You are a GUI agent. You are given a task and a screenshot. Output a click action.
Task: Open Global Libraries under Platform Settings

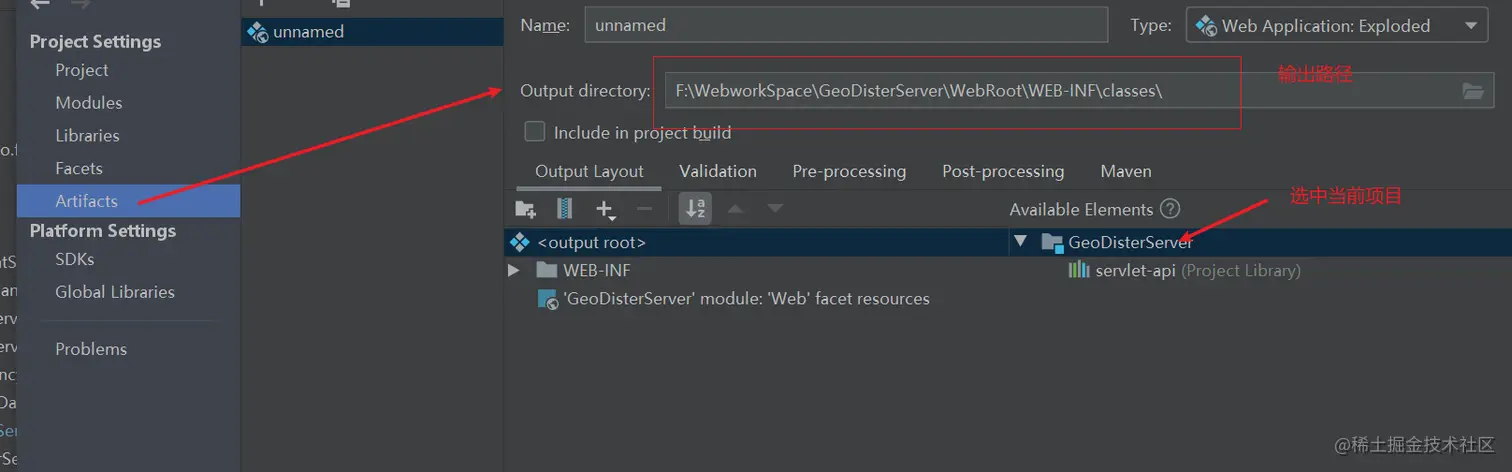[x=115, y=292]
